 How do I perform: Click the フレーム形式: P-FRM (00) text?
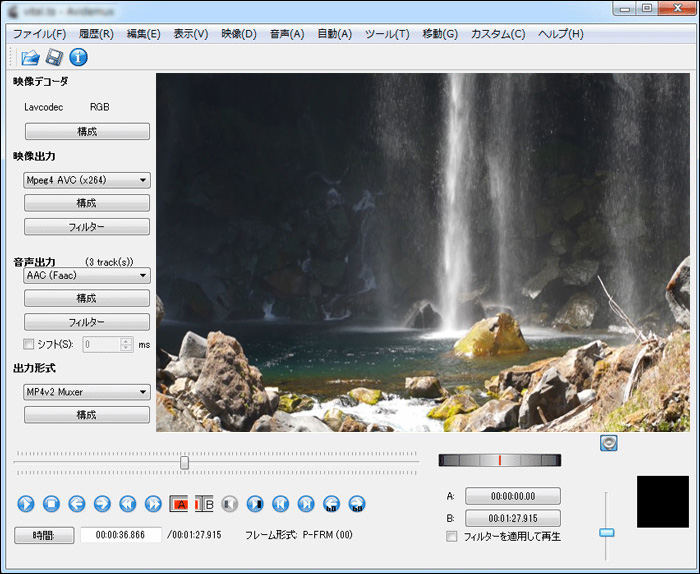(299, 535)
